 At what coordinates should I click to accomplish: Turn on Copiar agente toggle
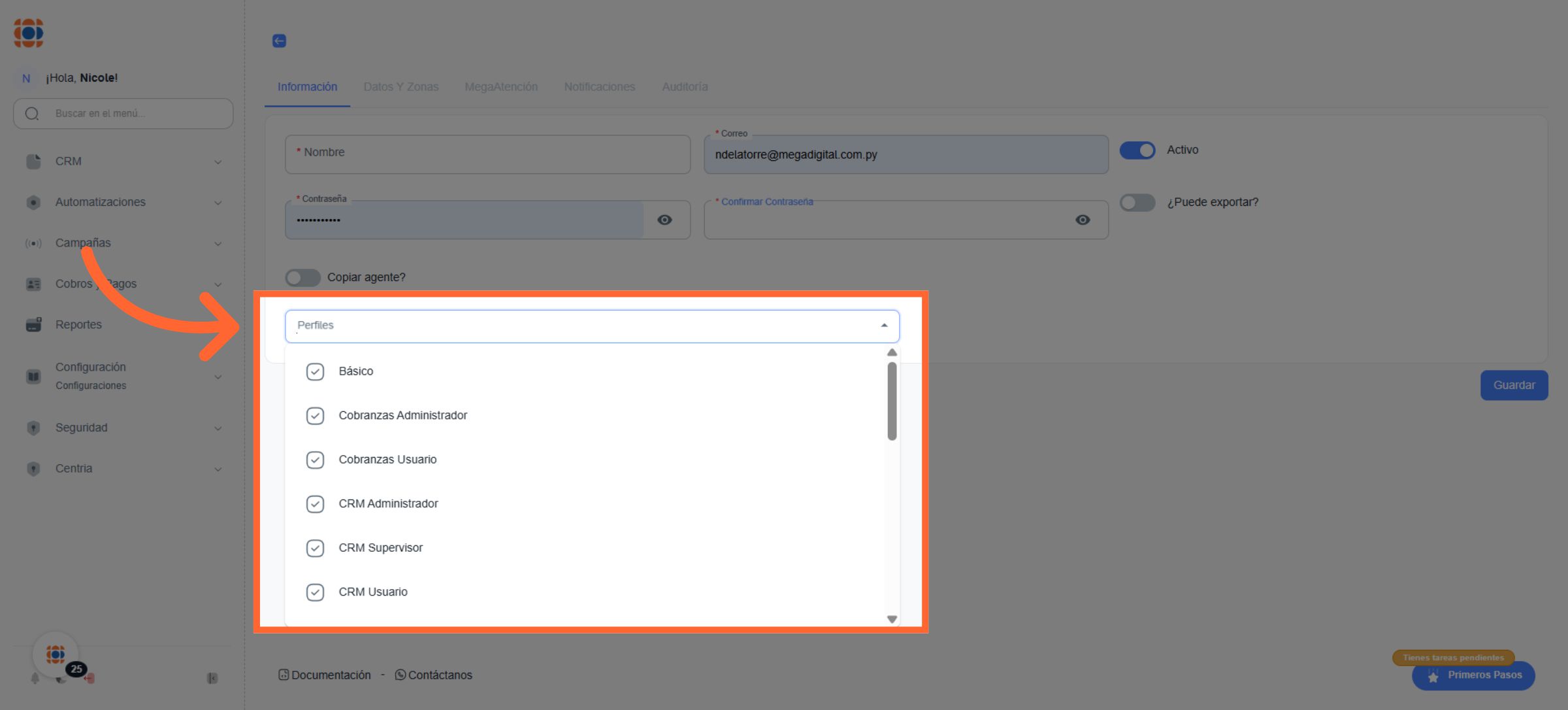point(302,277)
